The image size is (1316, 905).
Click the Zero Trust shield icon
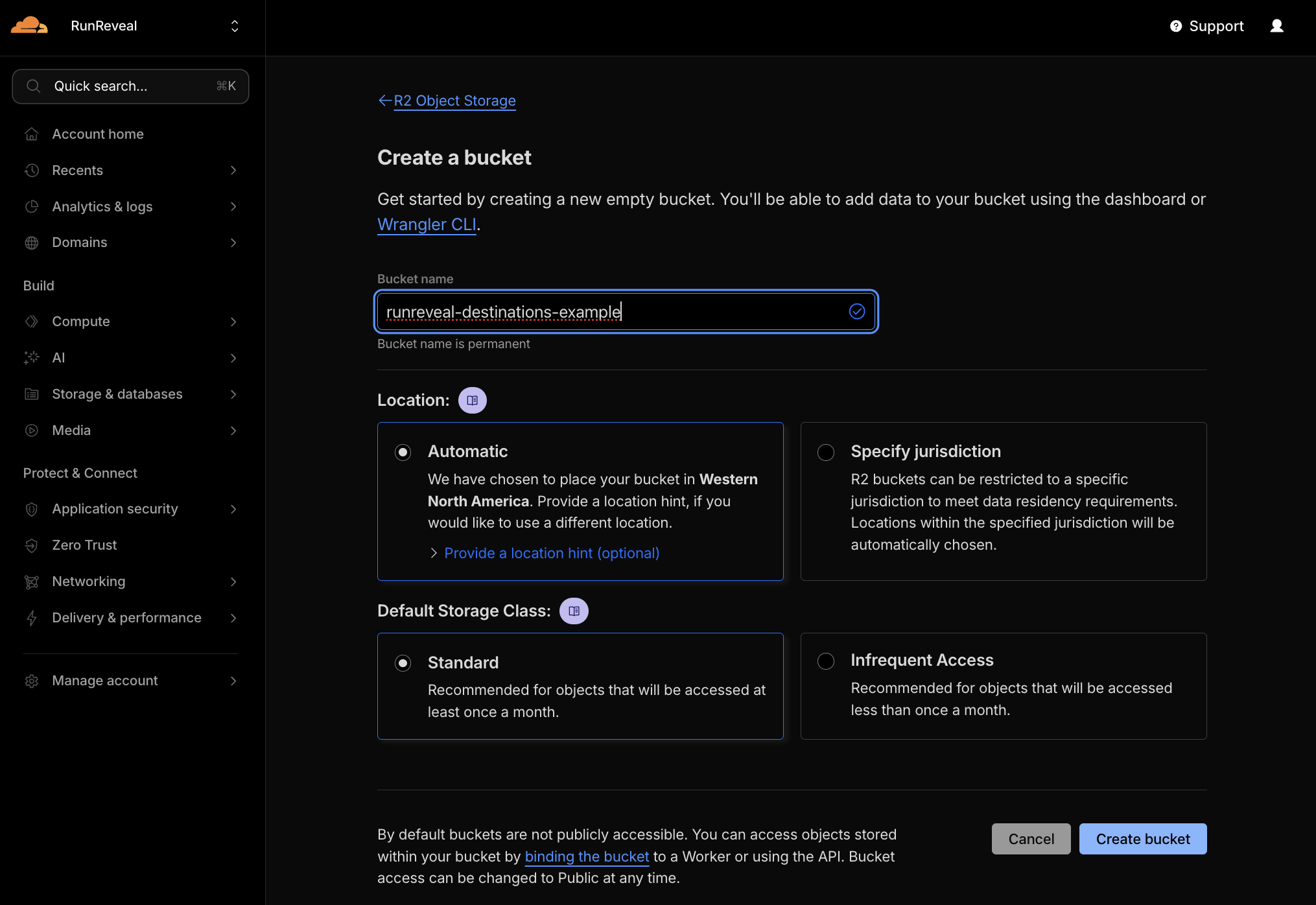click(x=31, y=545)
